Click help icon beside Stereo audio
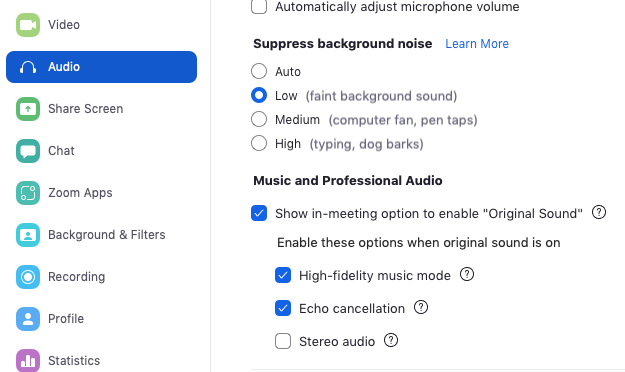Viewport: 625px width, 372px height. tap(391, 341)
